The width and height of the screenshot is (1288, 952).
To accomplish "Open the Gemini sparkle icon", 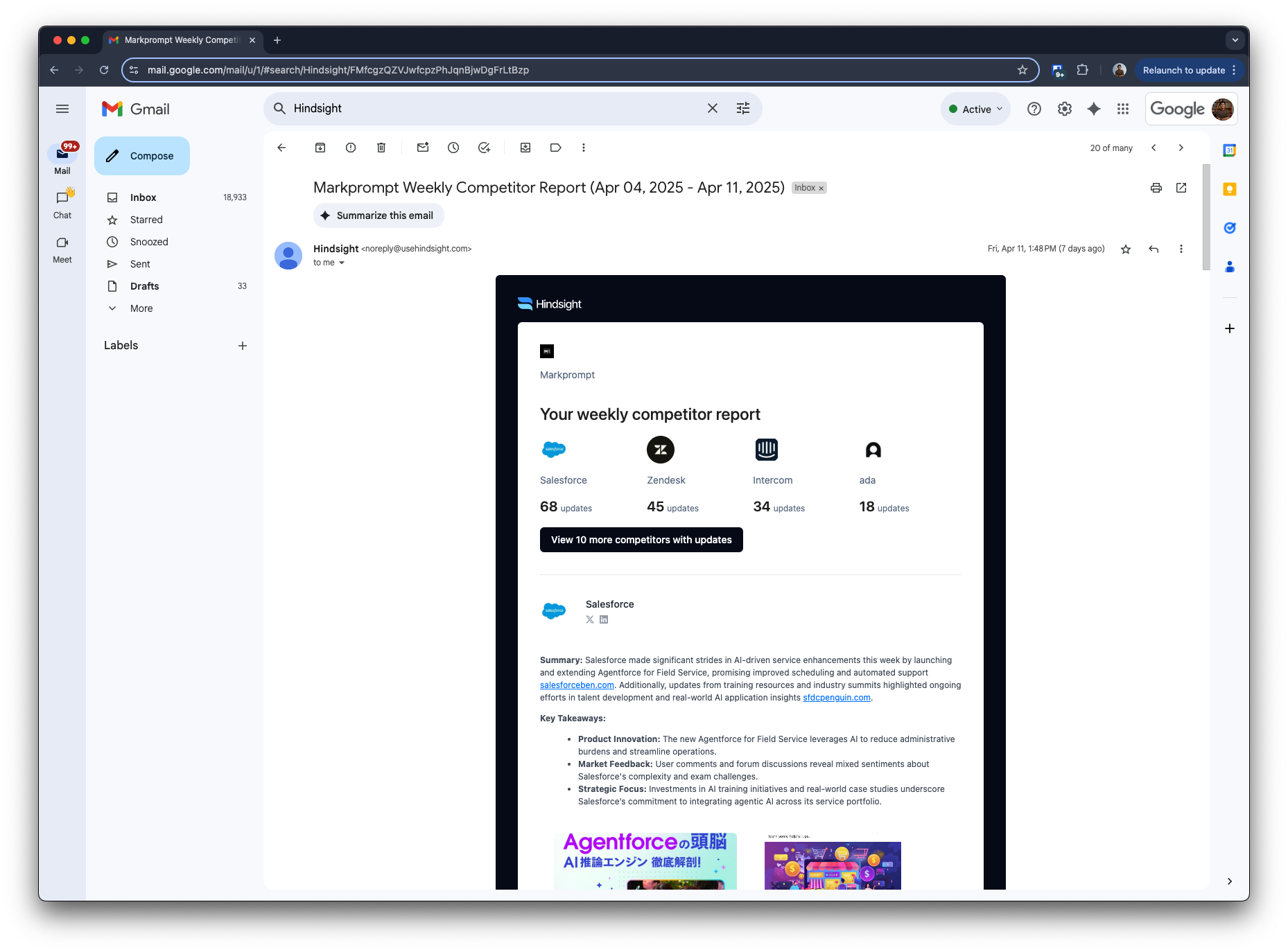I will click(1094, 109).
